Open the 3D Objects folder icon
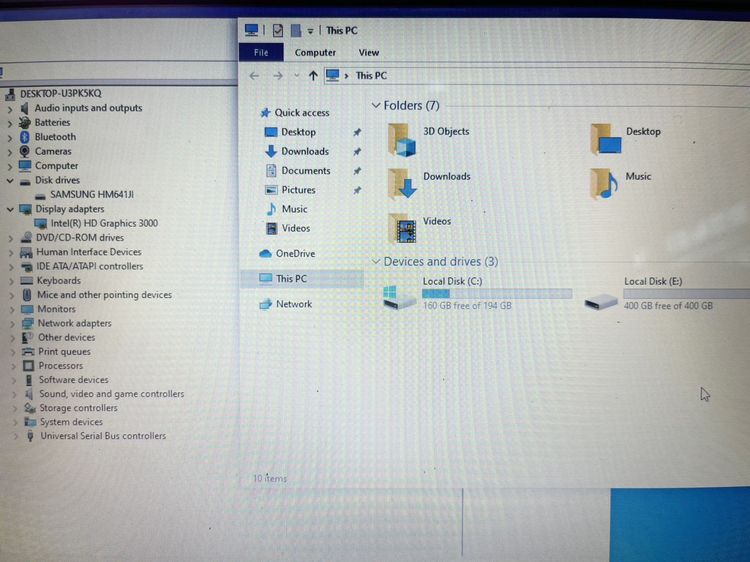Screen dimensions: 750x562 pos(401,140)
